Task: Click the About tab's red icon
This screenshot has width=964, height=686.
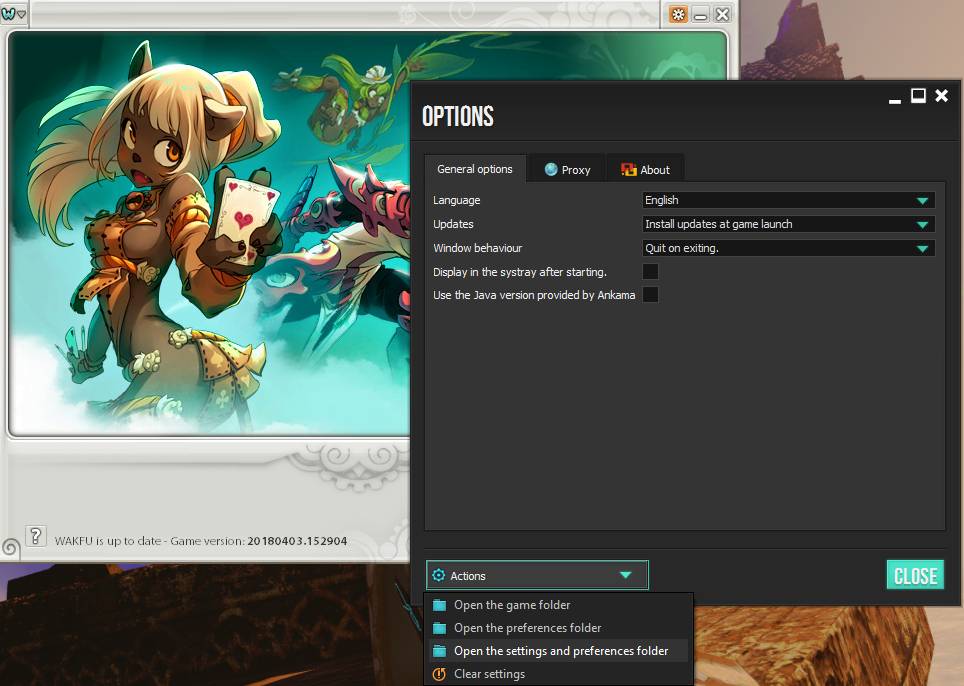Action: point(629,170)
